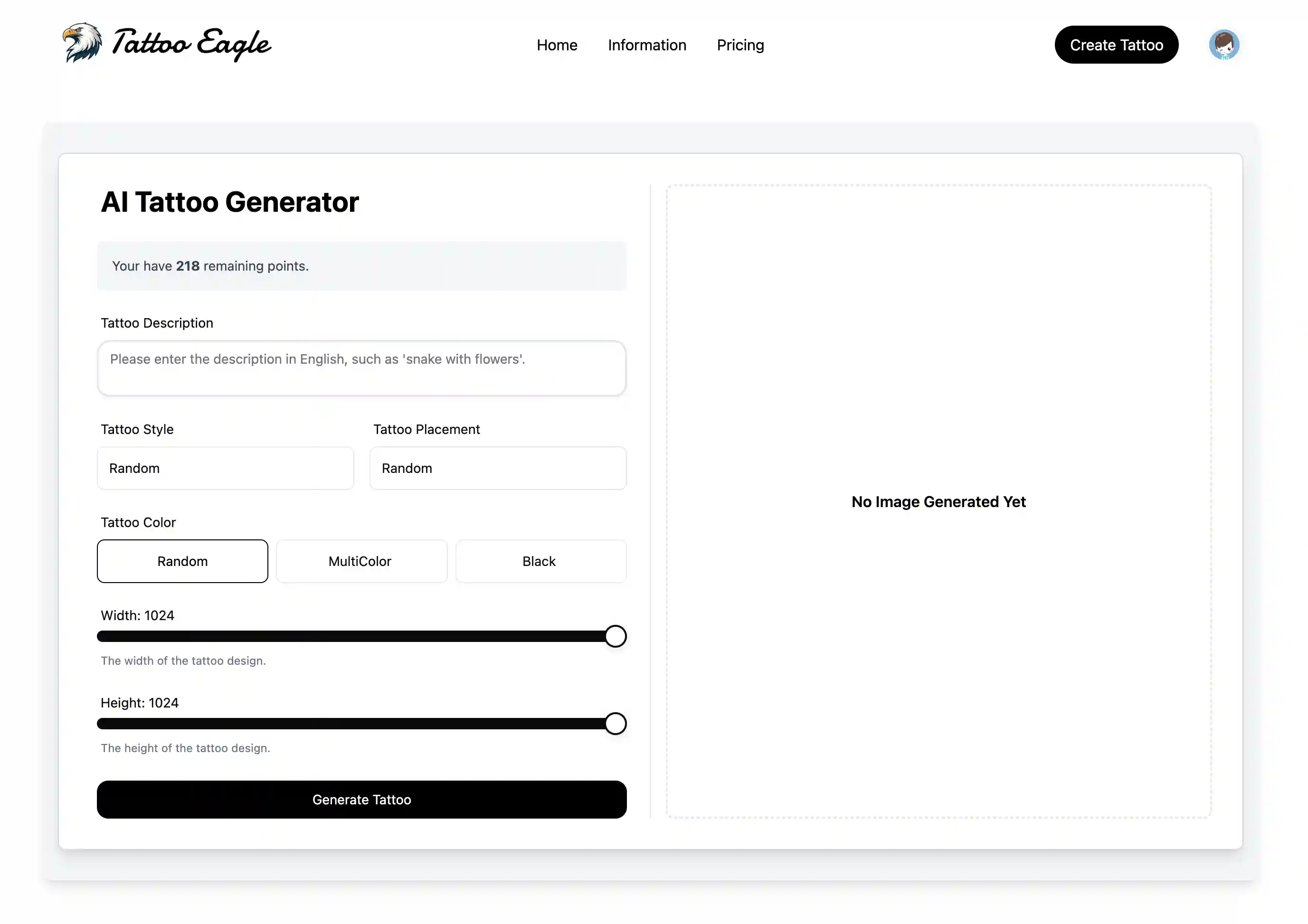Click the Create Tattoo button

[1116, 44]
